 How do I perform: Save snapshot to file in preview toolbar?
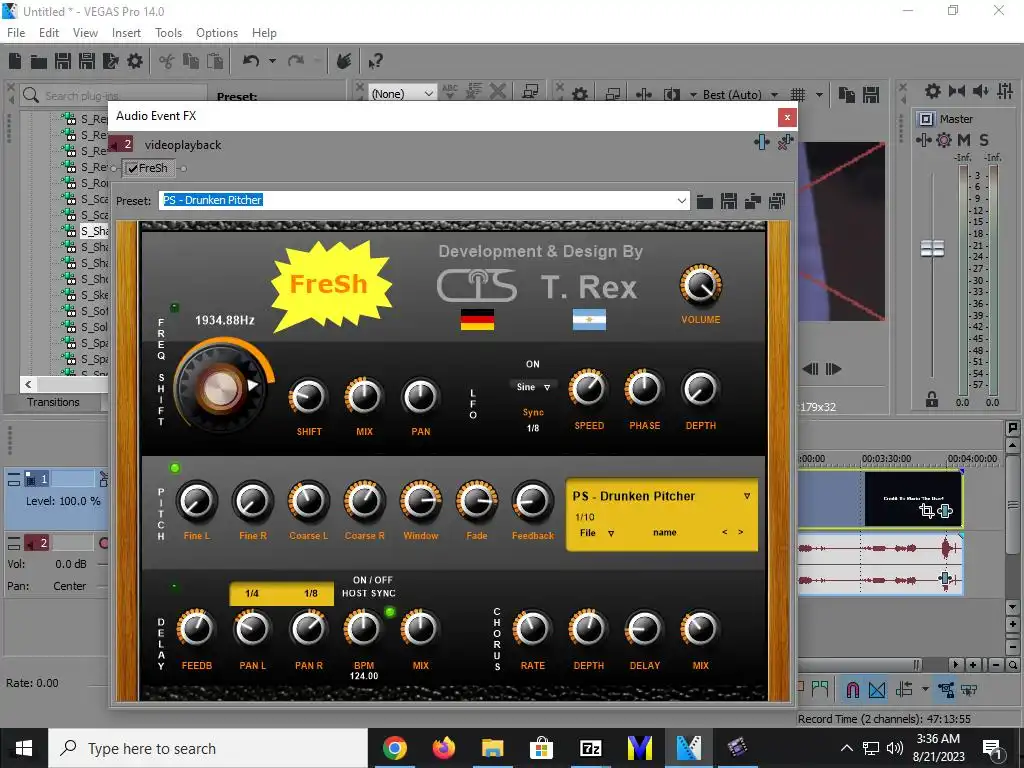(x=871, y=95)
